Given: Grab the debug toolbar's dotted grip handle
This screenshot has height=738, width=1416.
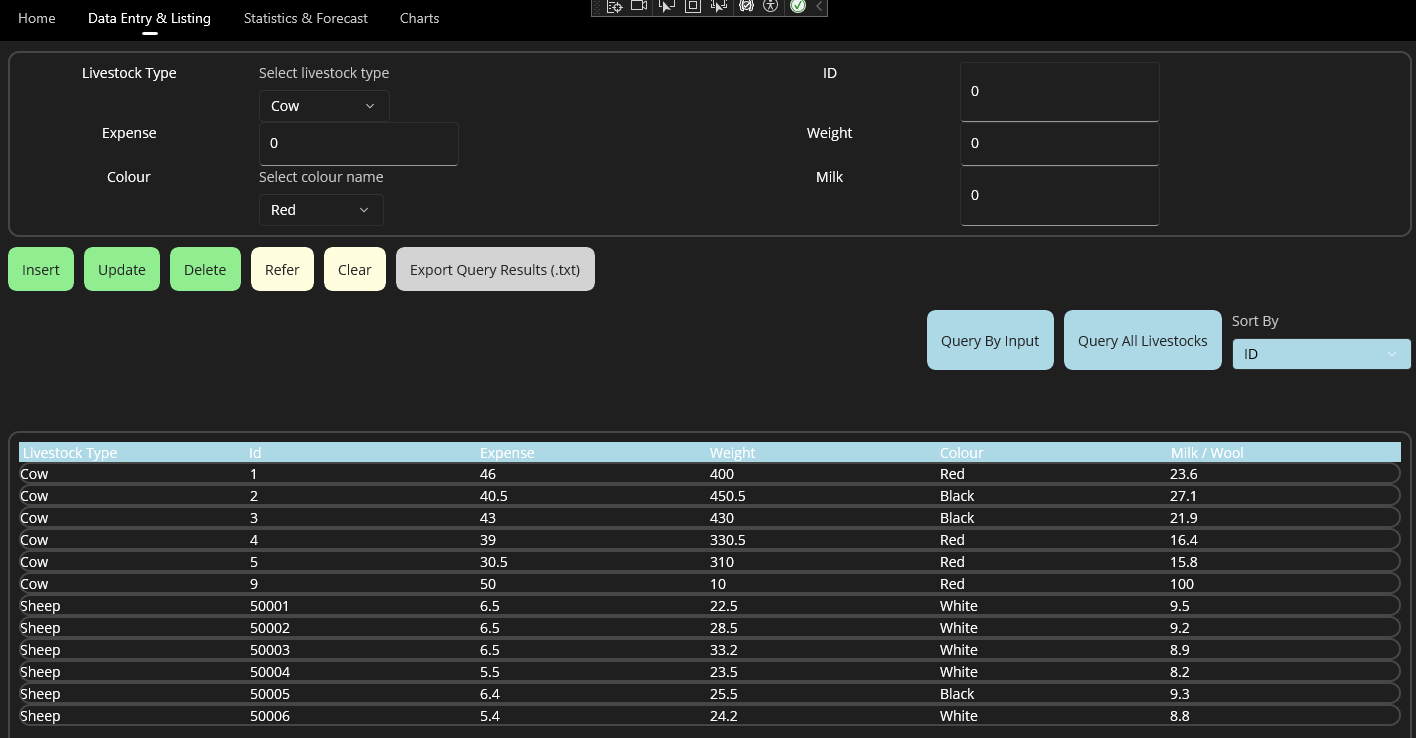Looking at the screenshot, I should tap(597, 6).
